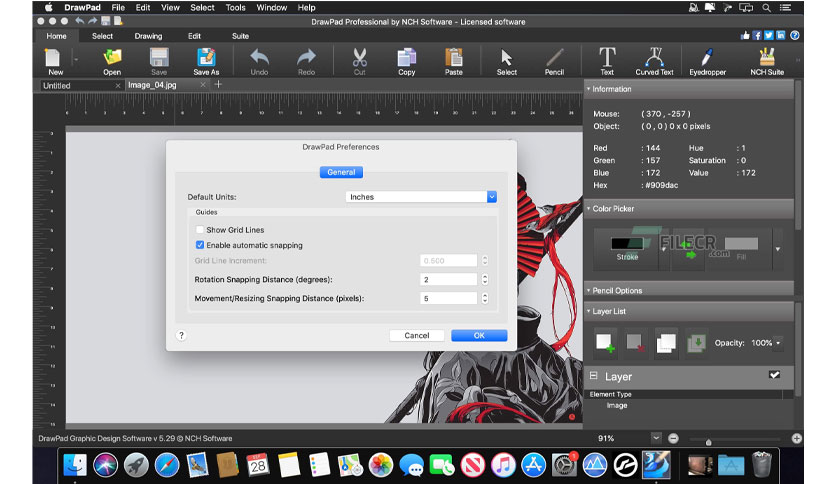Pick the Curved Text tool
Screen dimensions: 836x484
(654, 61)
